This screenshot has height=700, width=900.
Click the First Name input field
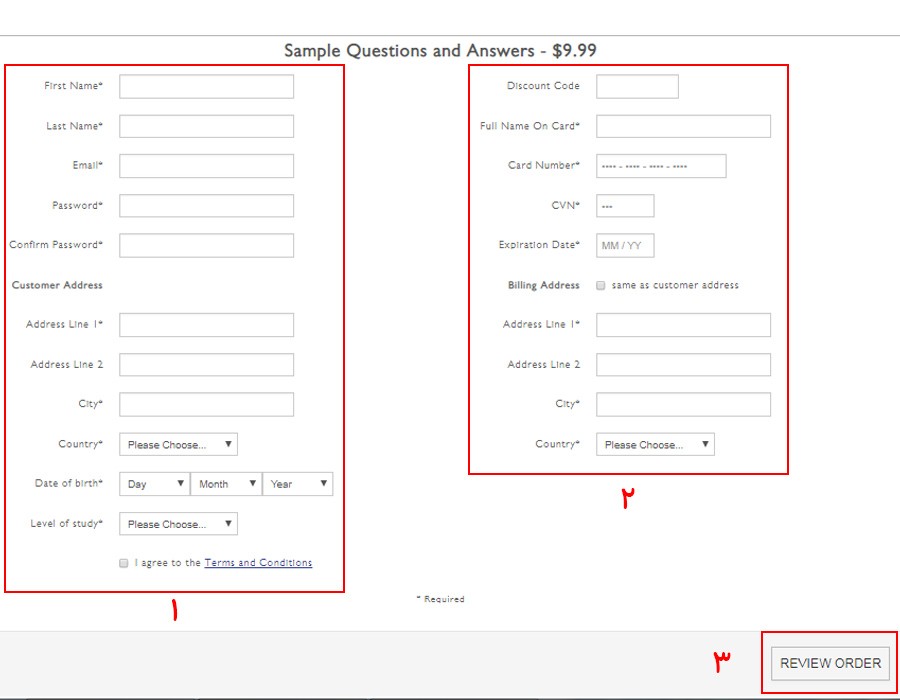coord(206,87)
